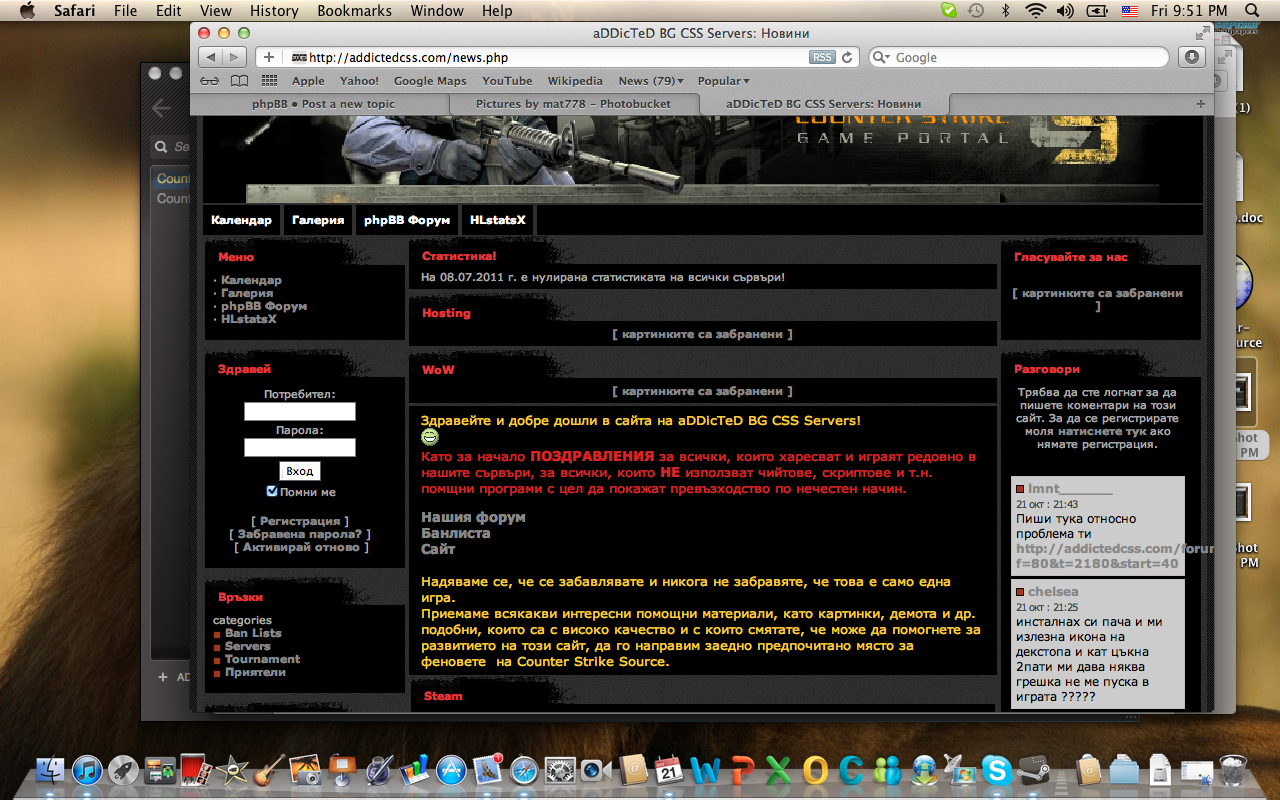Switch to the Photobucket tab
Viewport: 1280px width, 800px height.
coord(573,102)
